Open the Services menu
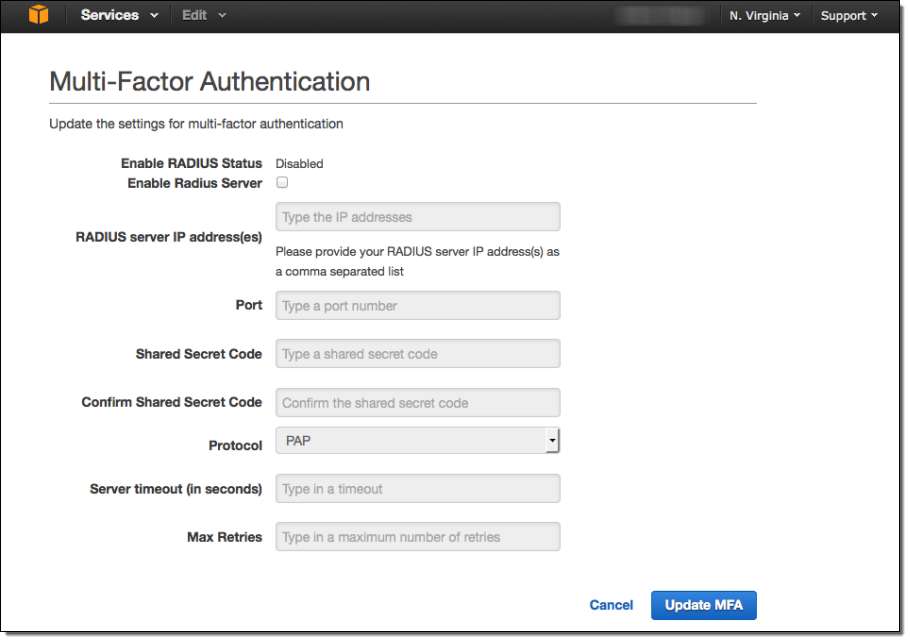The width and height of the screenshot is (910, 642). click(x=118, y=16)
